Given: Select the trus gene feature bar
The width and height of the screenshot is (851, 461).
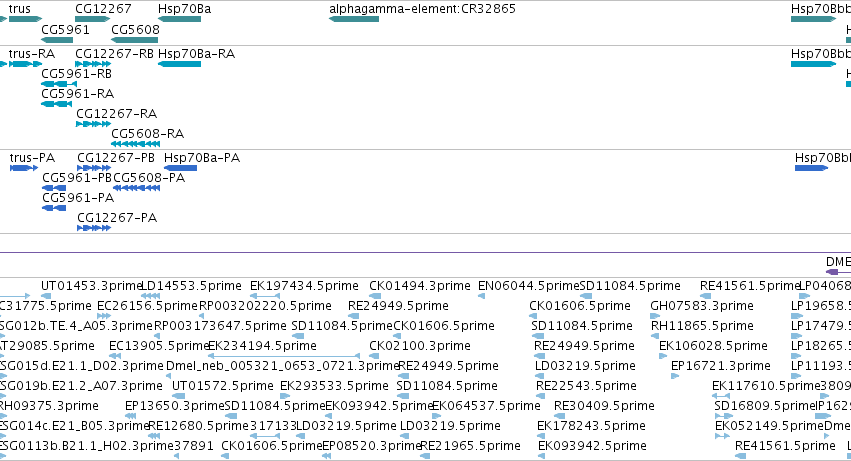Looking at the screenshot, I should (25, 19).
